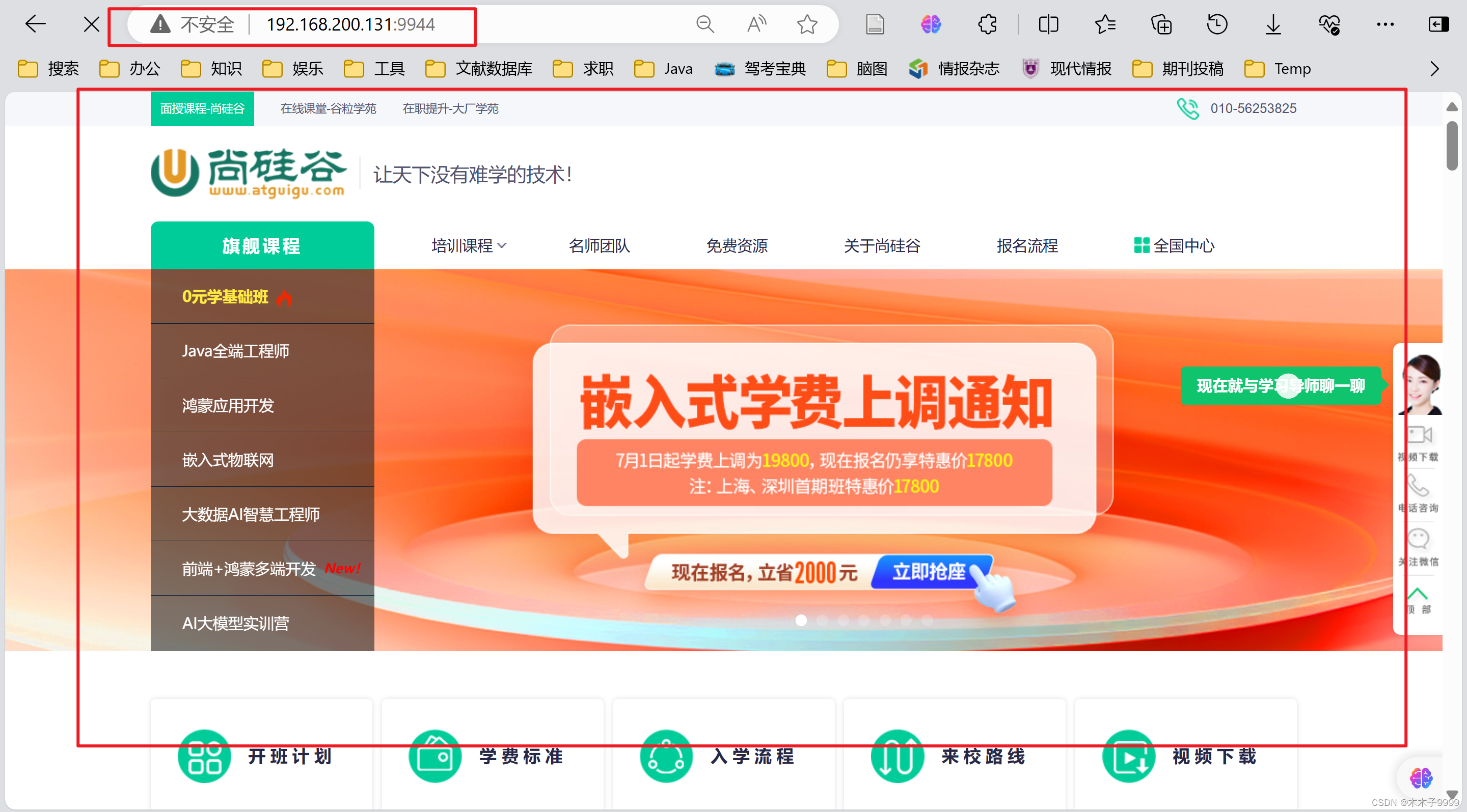
Task: Toggle the split screen icon
Action: (x=1048, y=24)
